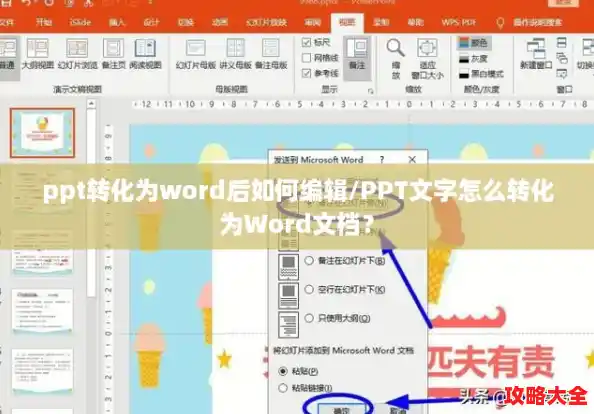
Task: Open Notes Page (备注页) view
Action: pyautogui.click(x=114, y=54)
